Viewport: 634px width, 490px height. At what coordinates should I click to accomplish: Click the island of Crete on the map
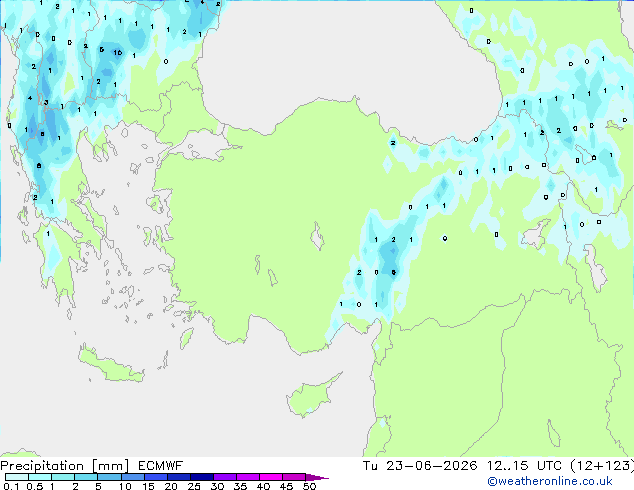coord(109,365)
